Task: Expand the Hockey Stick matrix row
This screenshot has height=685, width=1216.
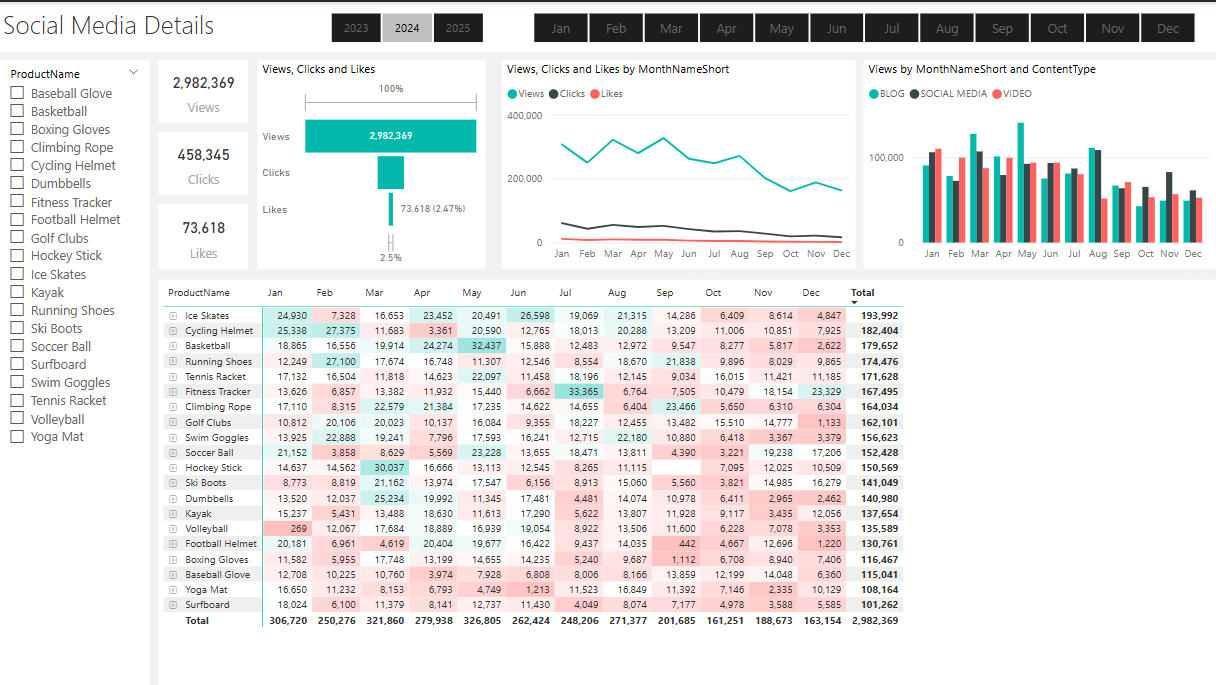Action: (173, 468)
